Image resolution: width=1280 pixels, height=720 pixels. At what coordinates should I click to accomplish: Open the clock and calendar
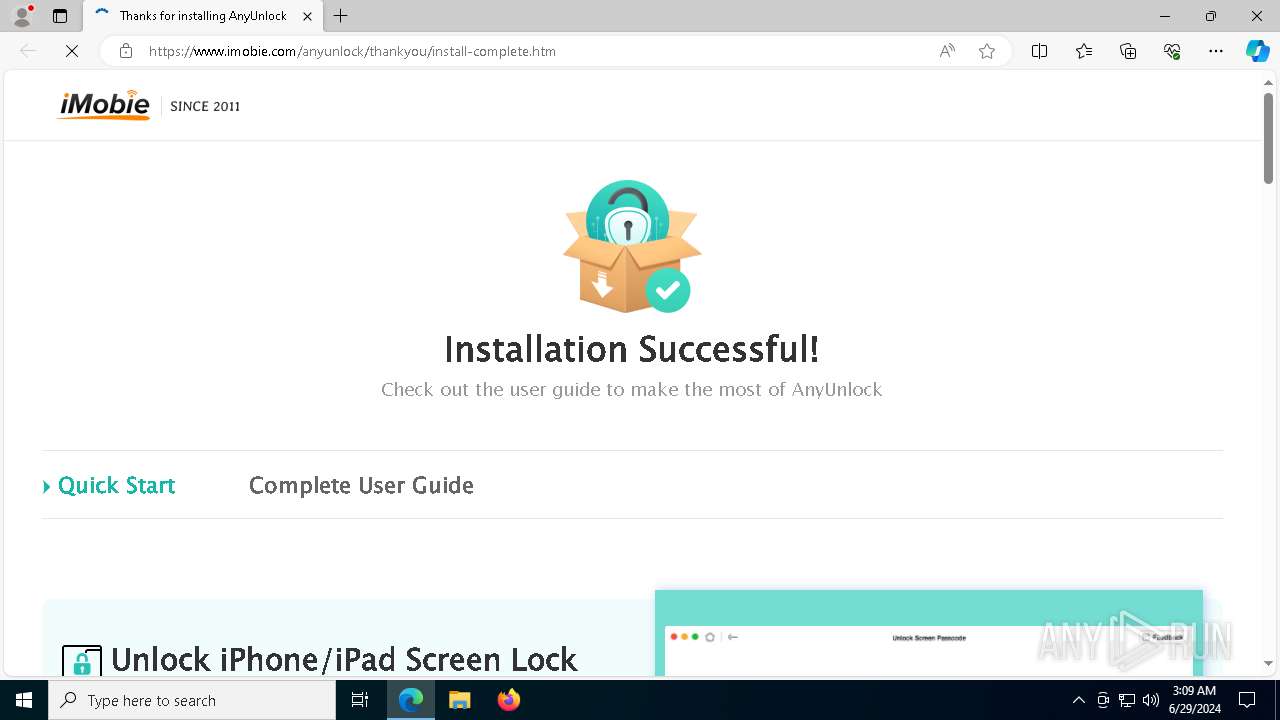(x=1194, y=700)
